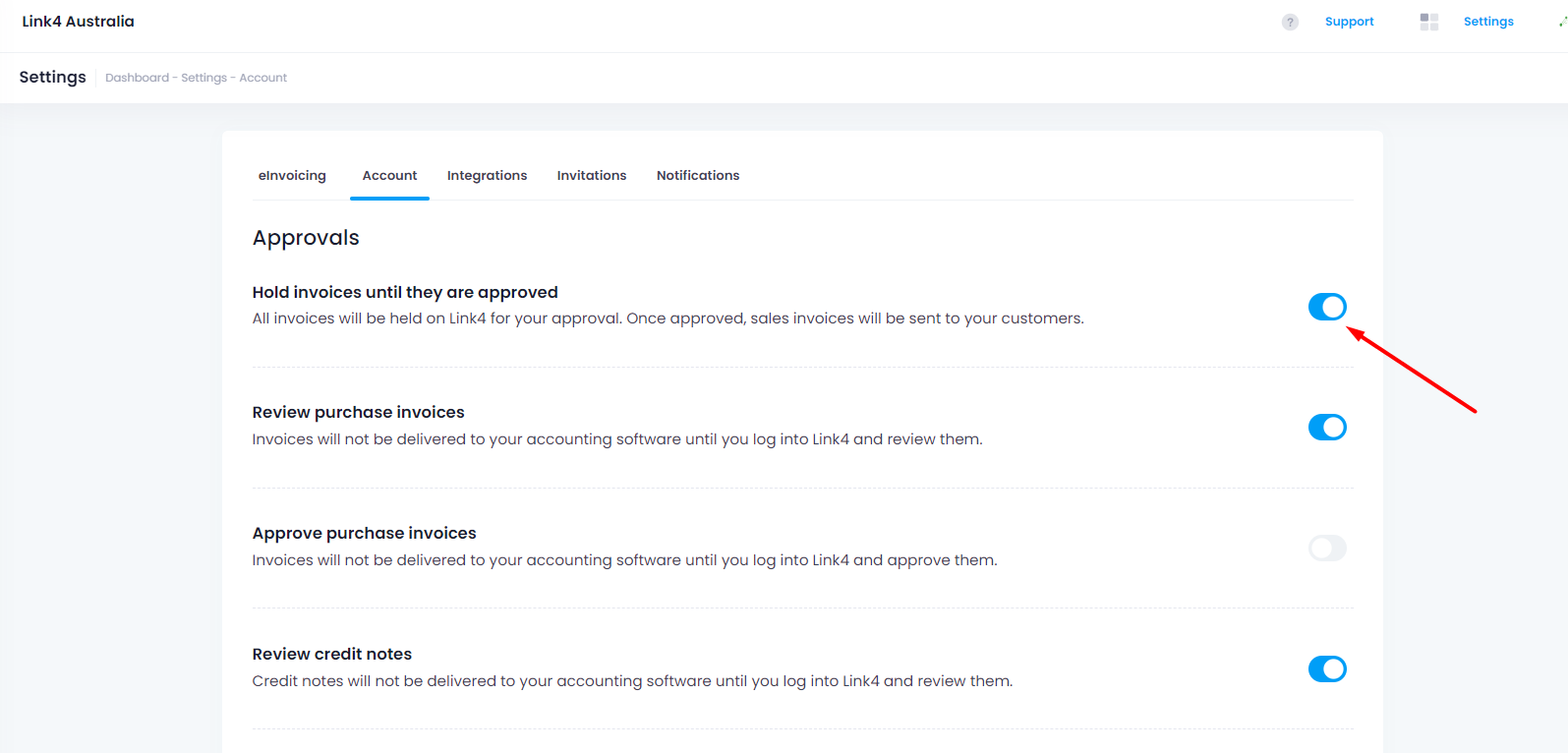Screen dimensions: 1568x753
Task: Click the description ending with approve them
Action: (x=624, y=560)
